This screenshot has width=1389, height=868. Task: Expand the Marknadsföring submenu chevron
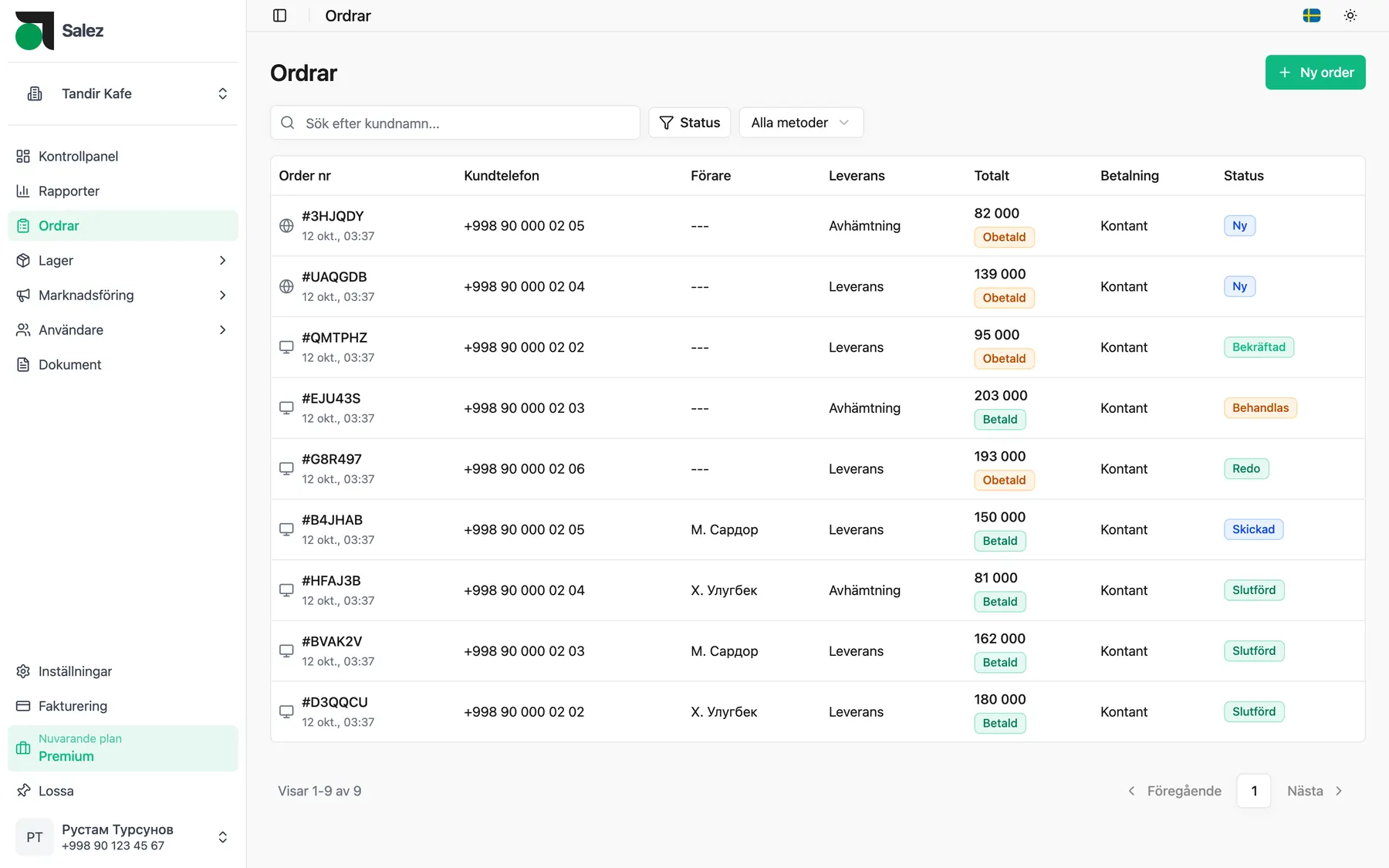pyautogui.click(x=222, y=296)
